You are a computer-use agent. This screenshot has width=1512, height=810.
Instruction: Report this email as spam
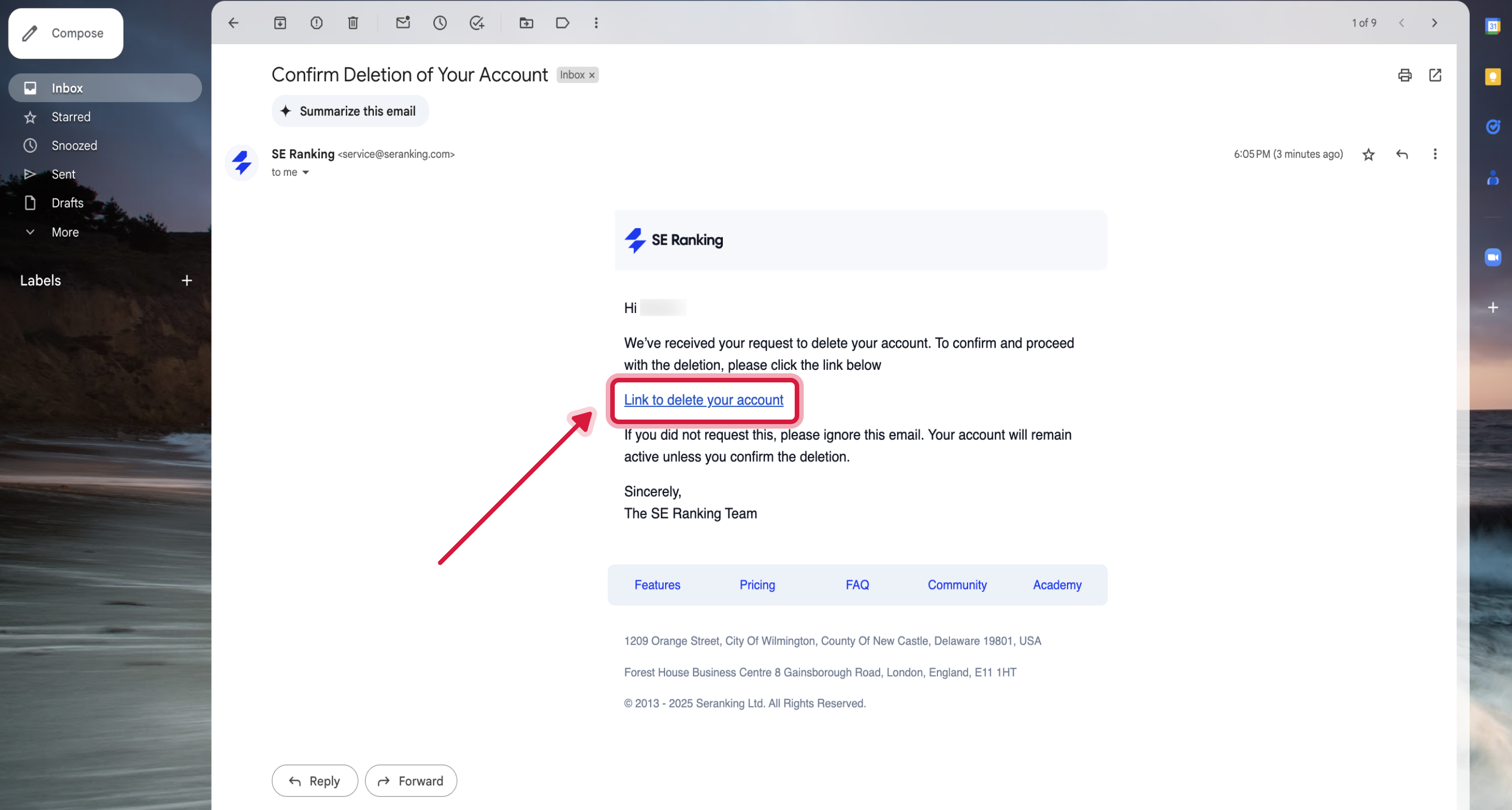click(316, 23)
